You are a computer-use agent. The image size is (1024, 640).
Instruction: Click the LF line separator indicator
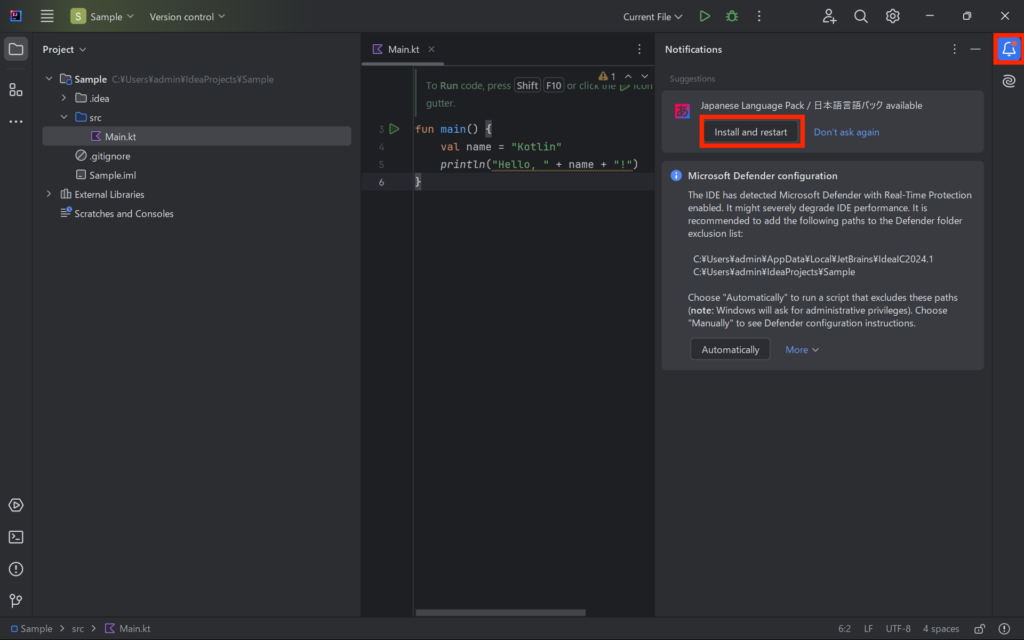point(868,629)
